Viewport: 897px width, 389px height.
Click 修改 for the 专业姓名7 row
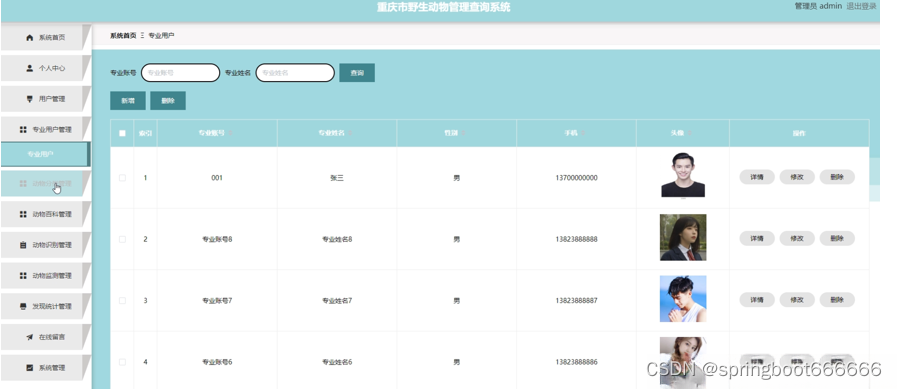797,300
